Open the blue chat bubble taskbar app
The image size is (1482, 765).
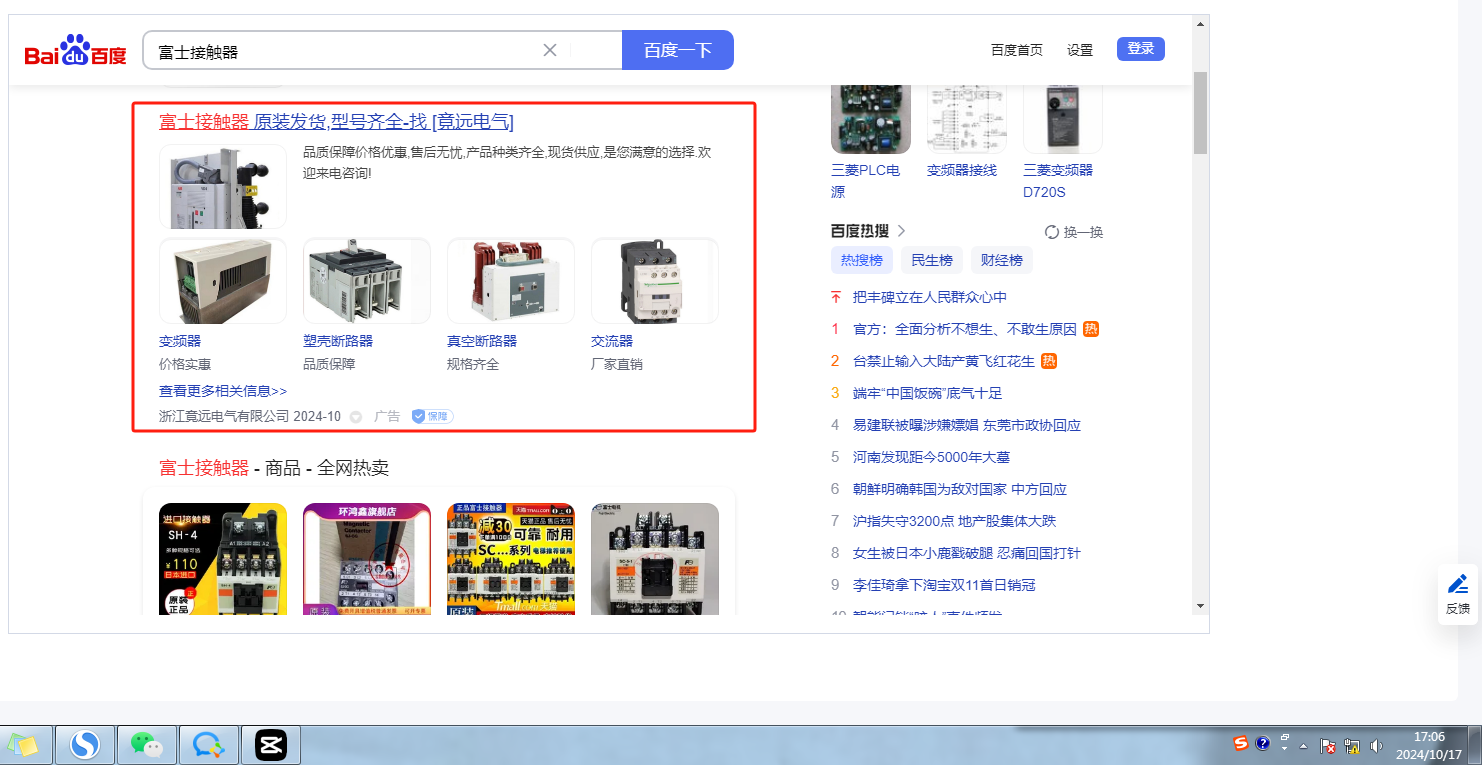point(210,745)
